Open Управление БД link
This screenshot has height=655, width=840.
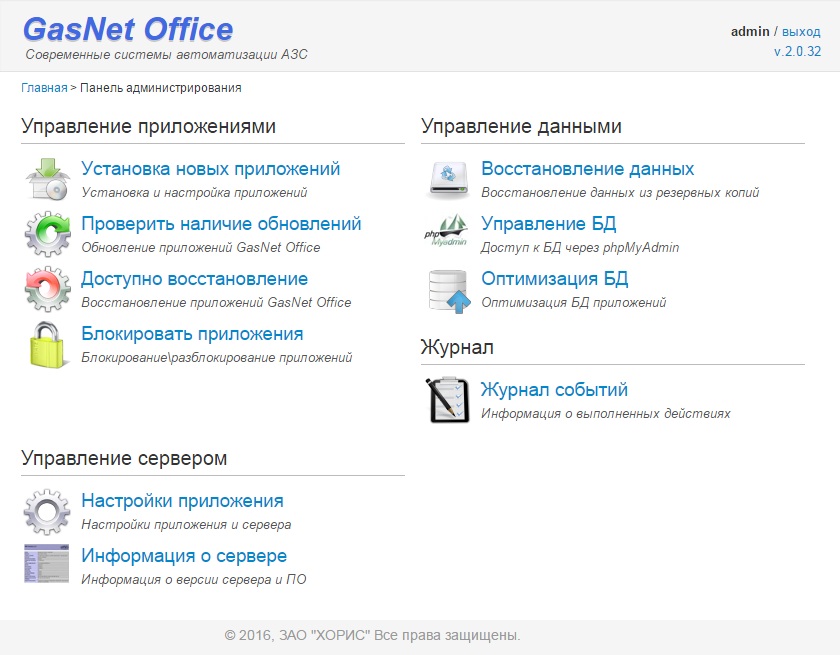tap(549, 223)
